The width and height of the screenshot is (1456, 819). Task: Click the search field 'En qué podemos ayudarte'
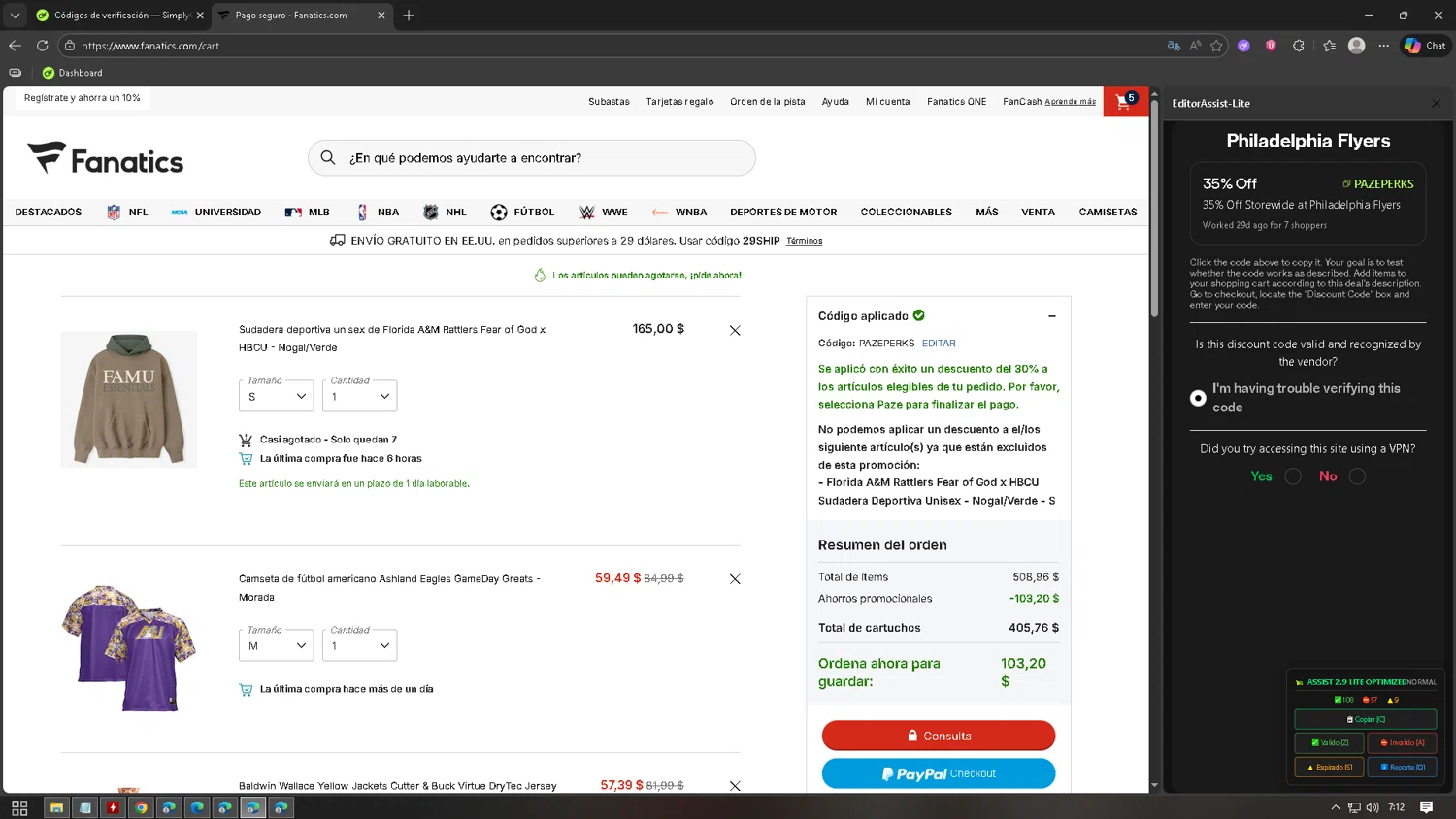pos(532,157)
